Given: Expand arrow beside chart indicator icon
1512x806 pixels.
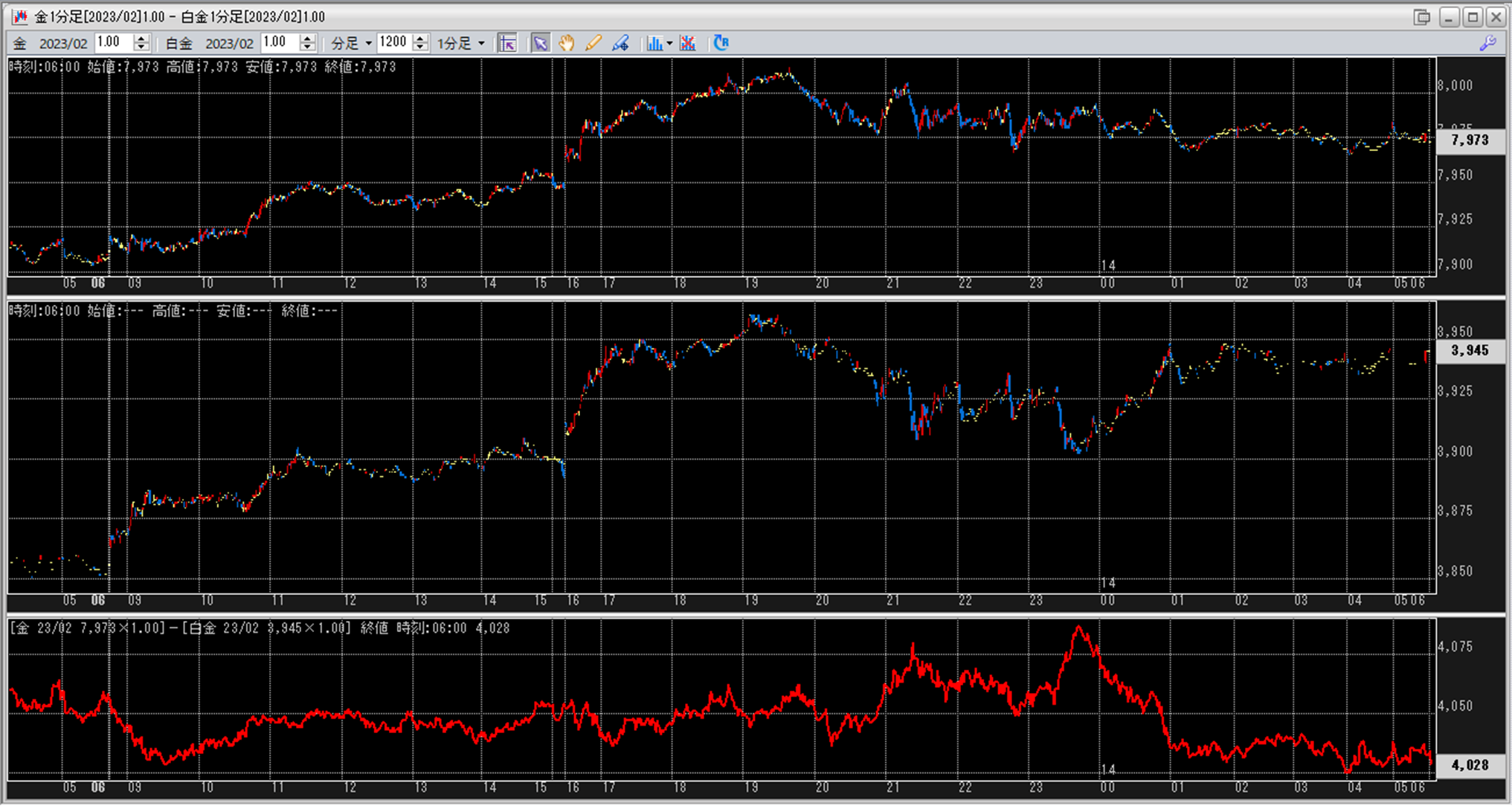Looking at the screenshot, I should [x=669, y=43].
